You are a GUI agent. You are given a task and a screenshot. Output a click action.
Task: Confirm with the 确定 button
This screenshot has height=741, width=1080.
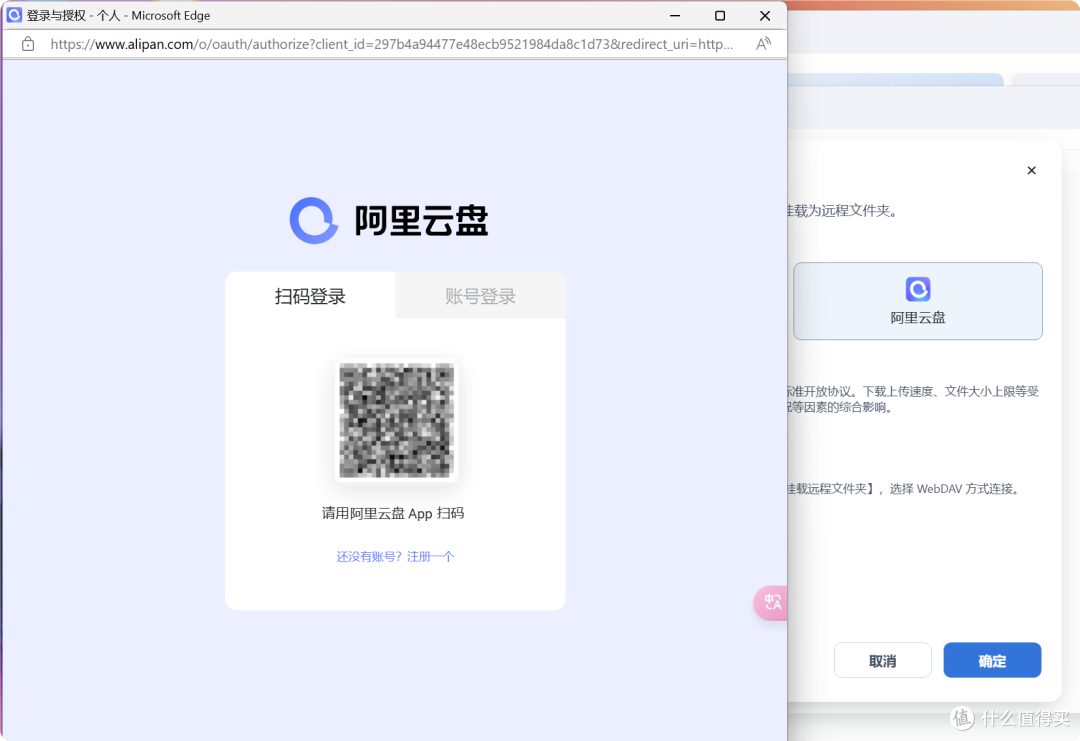(992, 660)
